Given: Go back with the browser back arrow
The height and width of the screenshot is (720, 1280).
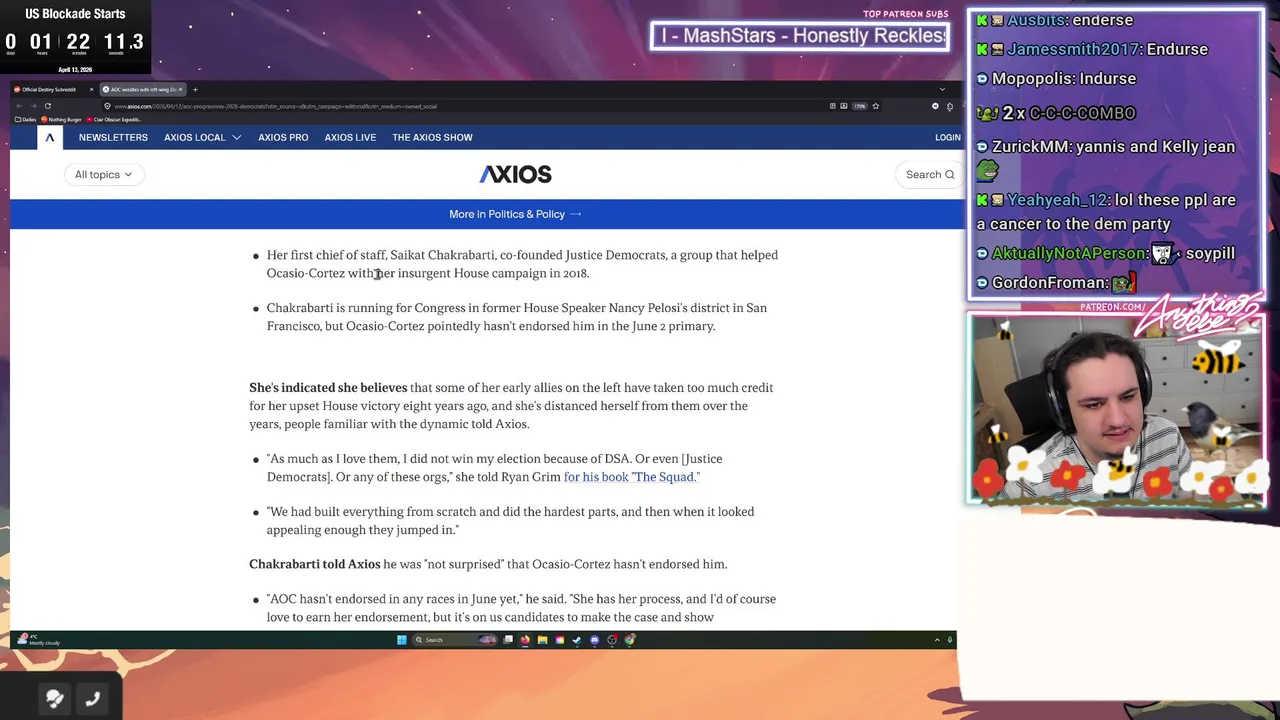Looking at the screenshot, I should 19,106.
